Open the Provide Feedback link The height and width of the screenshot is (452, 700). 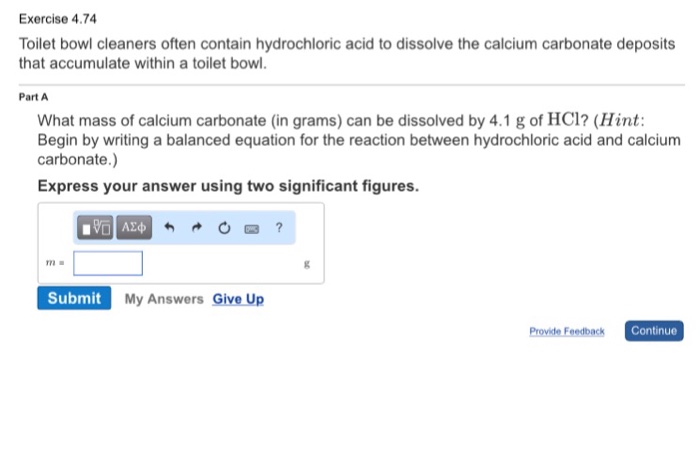click(567, 331)
